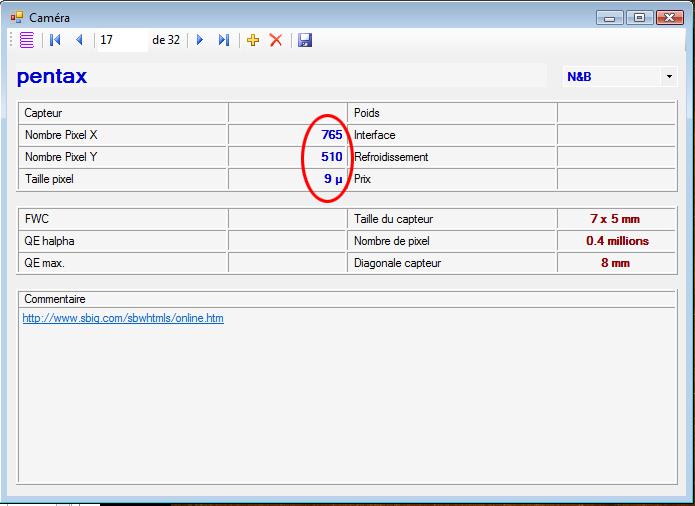Click the Commentaire text area
Image resolution: width=695 pixels, height=506 pixels.
click(347, 395)
